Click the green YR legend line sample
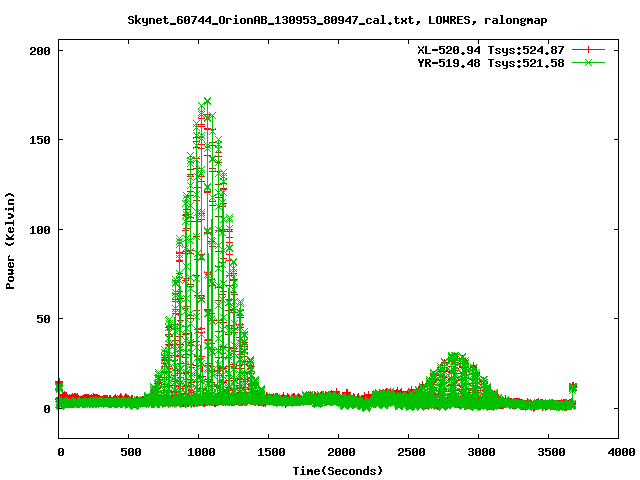 click(588, 62)
